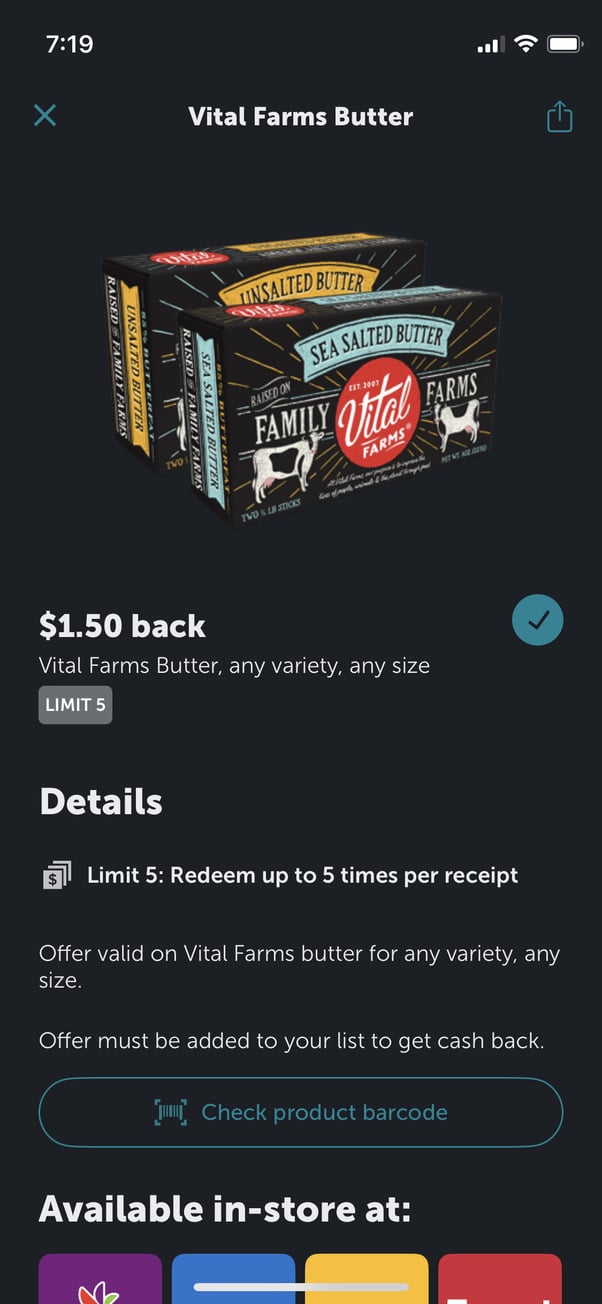Screen dimensions: 602x1304
Task: Open the Vital Farms butter product image
Action: tap(301, 378)
